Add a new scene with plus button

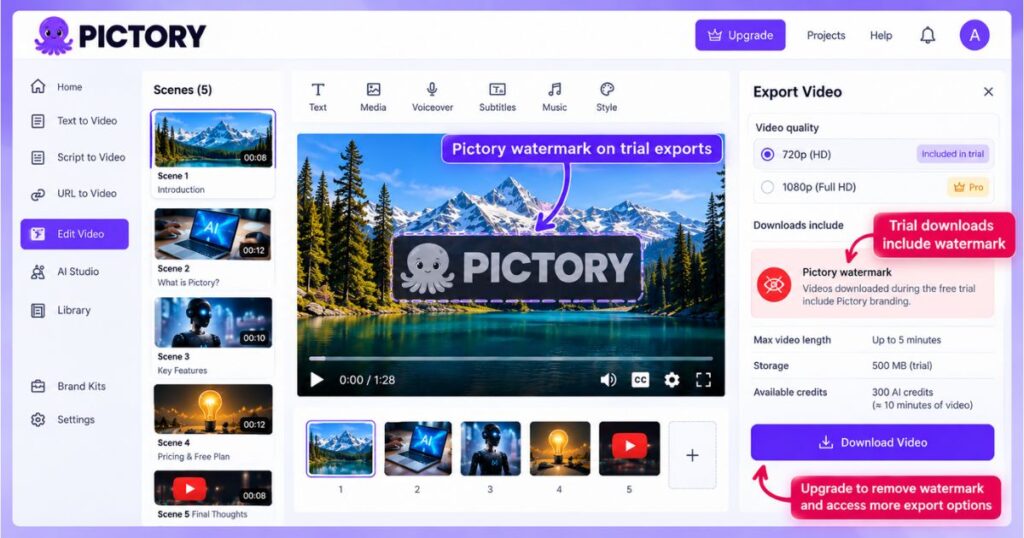[692, 455]
